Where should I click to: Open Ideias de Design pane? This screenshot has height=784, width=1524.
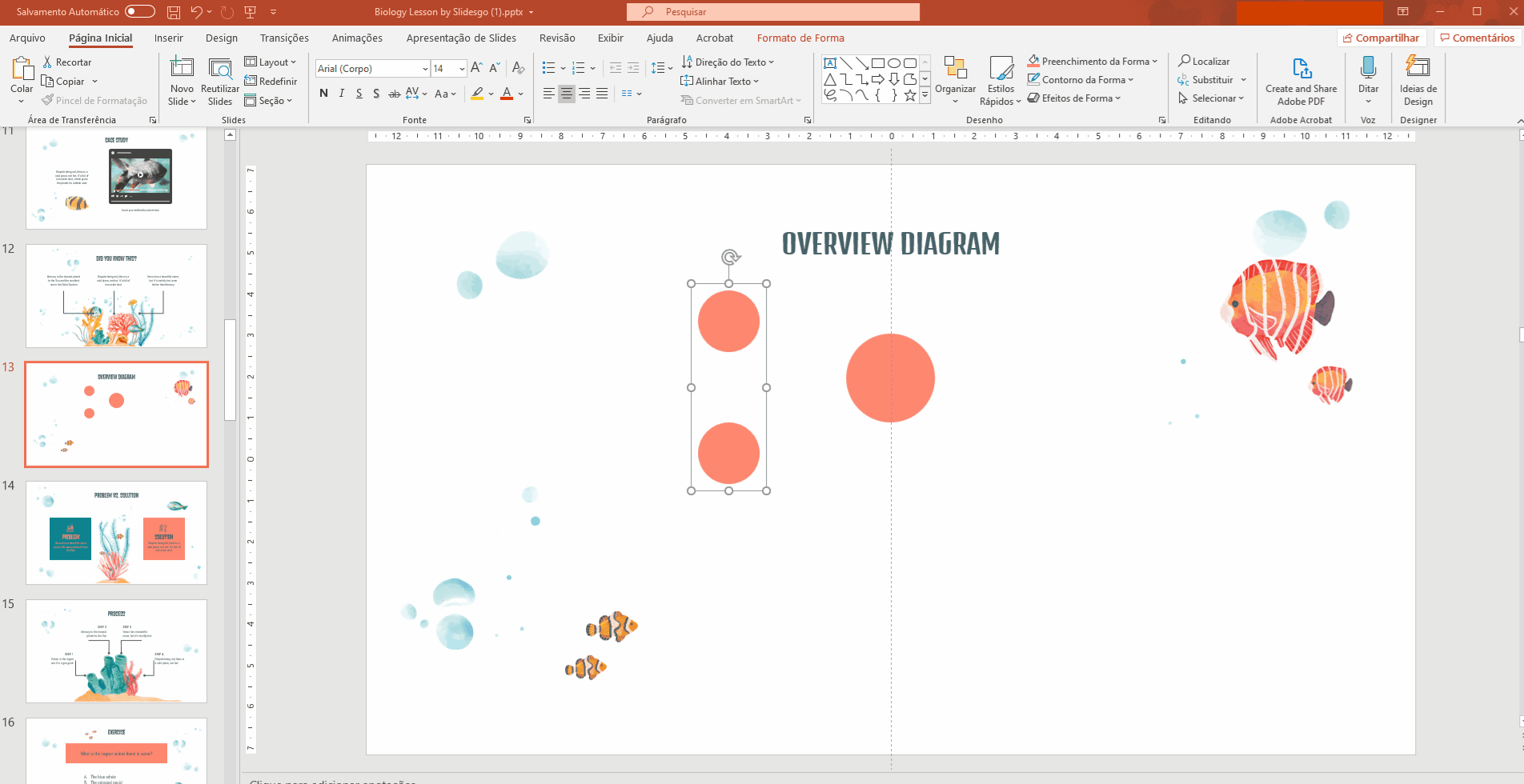click(1418, 79)
